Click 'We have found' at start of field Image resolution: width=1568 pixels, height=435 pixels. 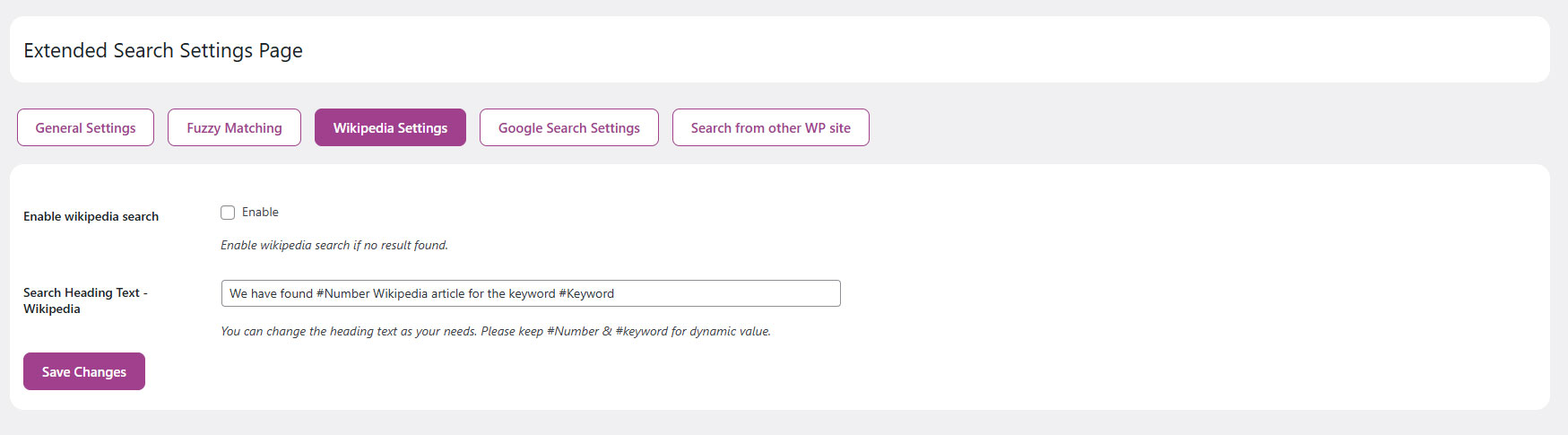pyautogui.click(x=271, y=293)
